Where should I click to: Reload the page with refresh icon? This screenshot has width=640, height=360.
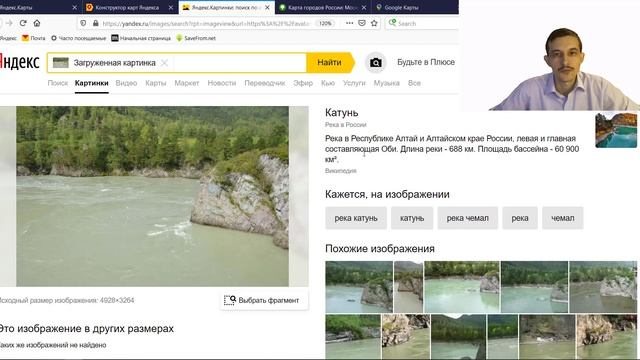coord(23,23)
